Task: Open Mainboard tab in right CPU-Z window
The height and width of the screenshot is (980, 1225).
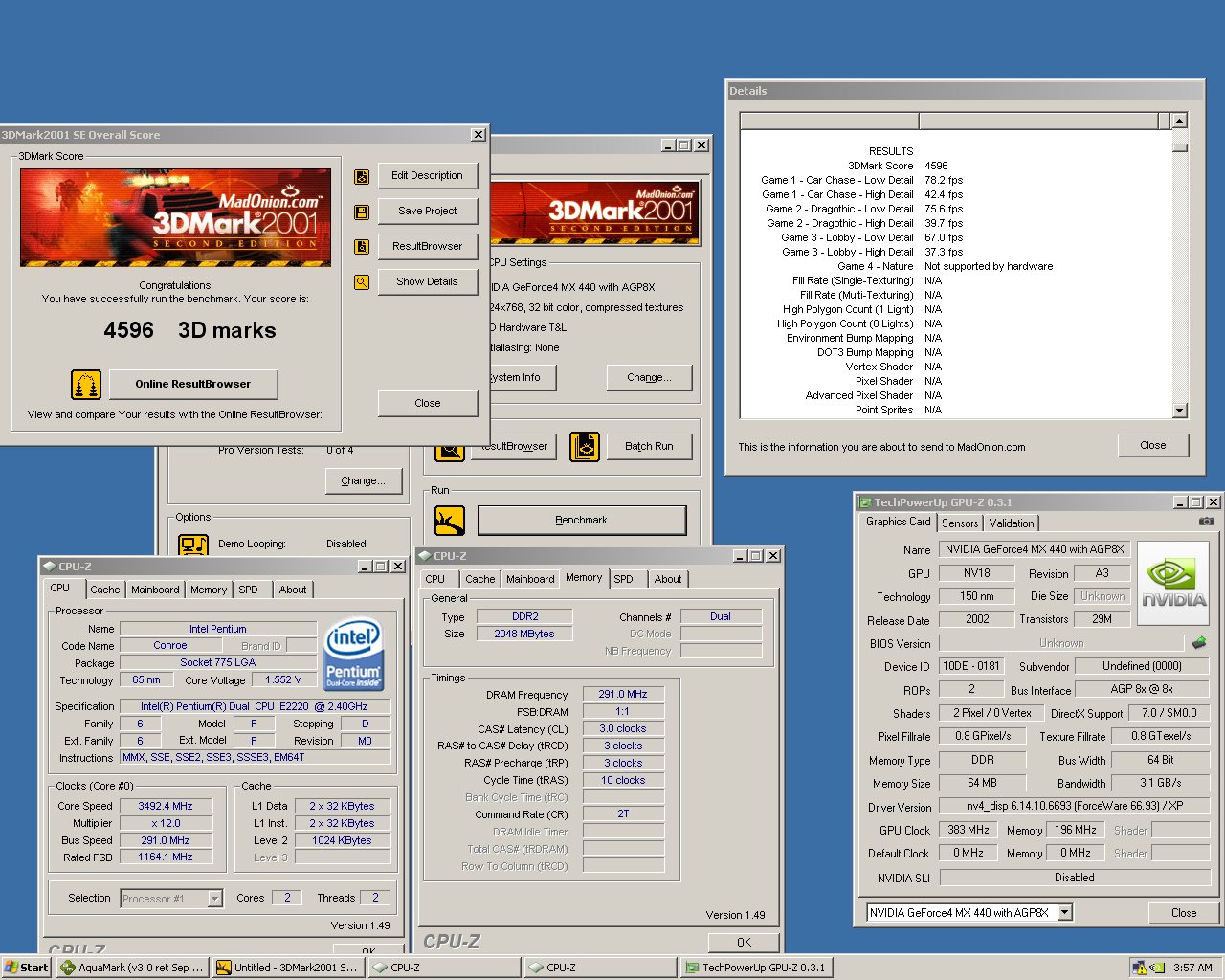Action: point(530,580)
